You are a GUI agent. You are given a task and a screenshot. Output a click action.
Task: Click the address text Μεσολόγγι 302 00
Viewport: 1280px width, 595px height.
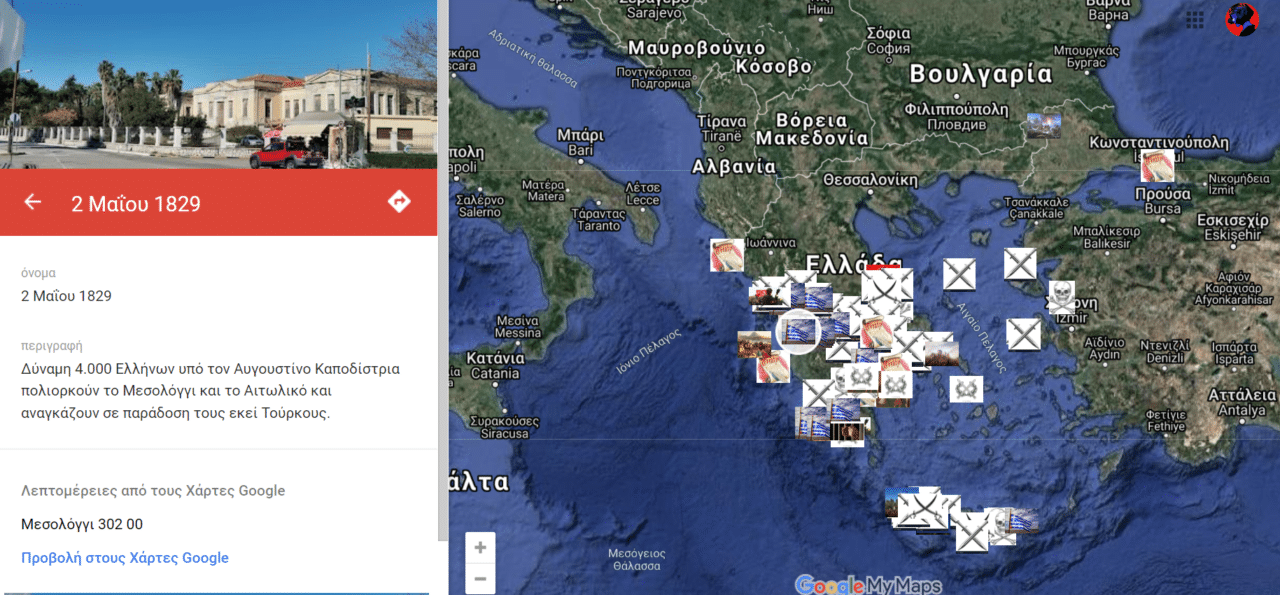click(x=82, y=524)
